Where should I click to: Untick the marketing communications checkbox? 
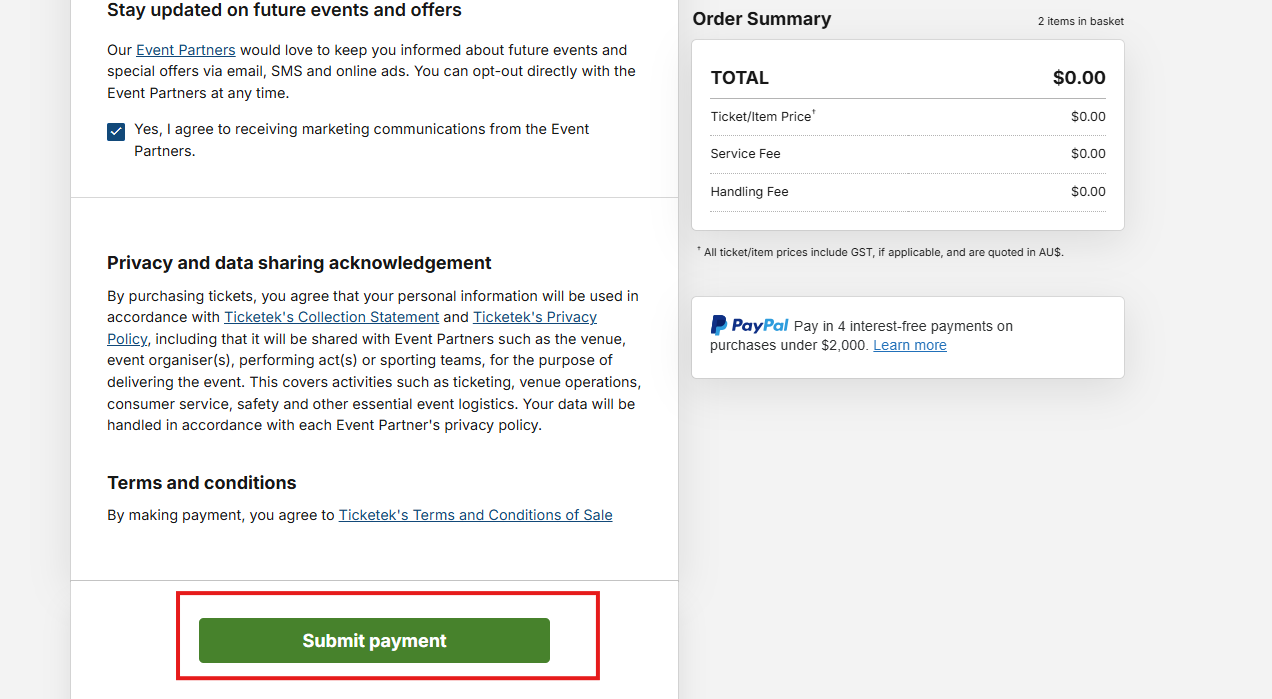tap(116, 131)
